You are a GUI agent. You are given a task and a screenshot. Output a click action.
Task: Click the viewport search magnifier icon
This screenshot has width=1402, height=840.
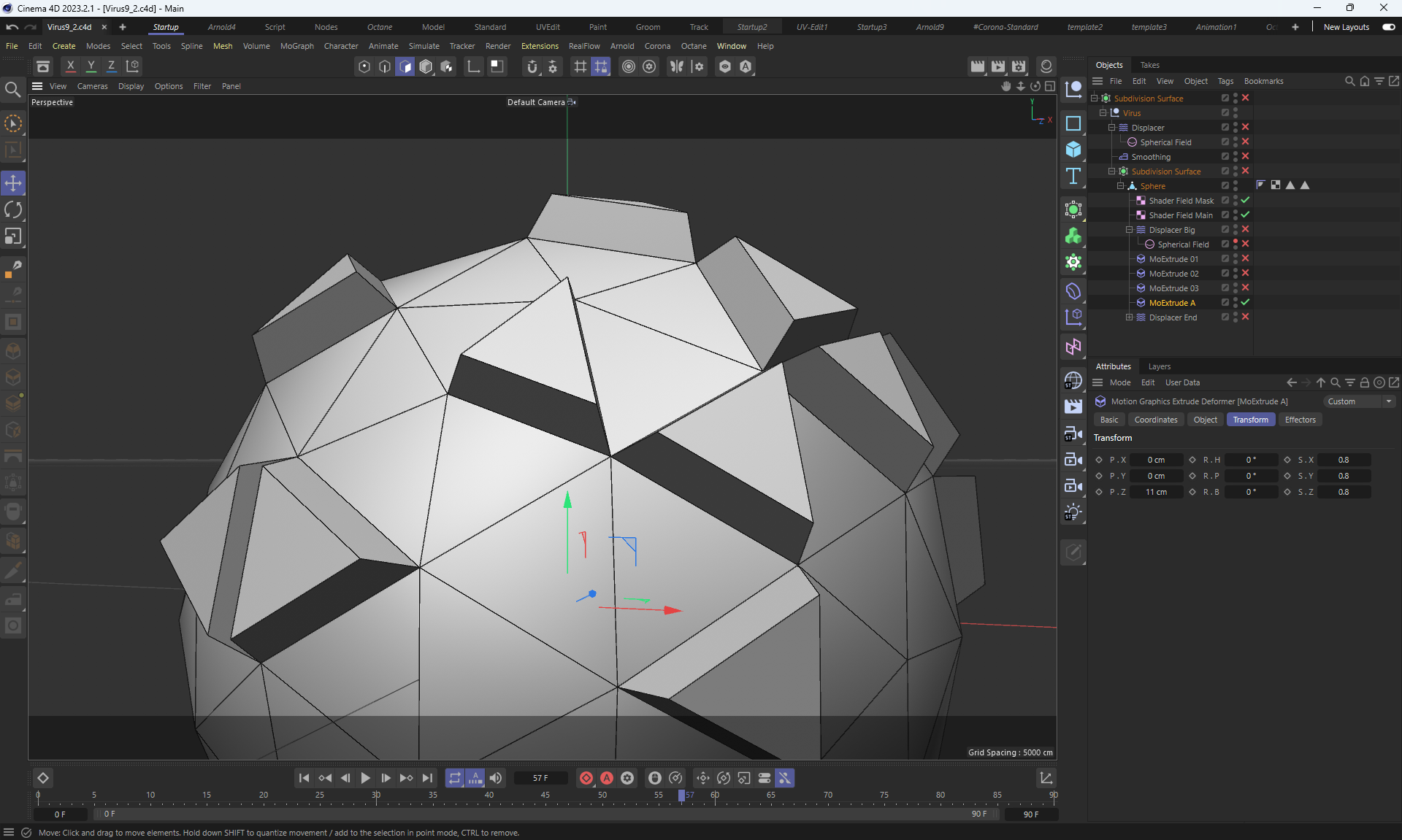[x=12, y=89]
